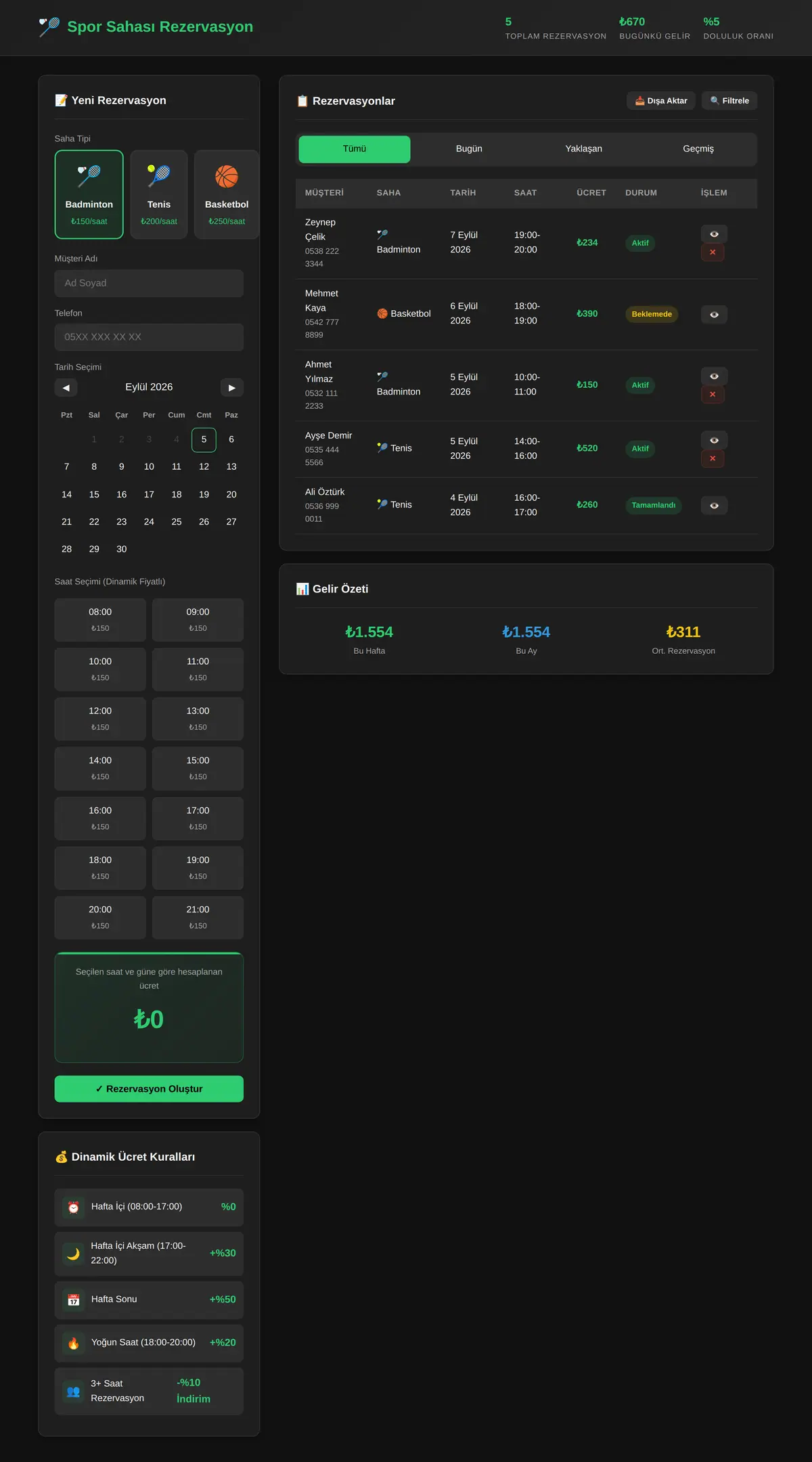Go to next month in calendar
Image resolution: width=812 pixels, height=1462 pixels.
[232, 388]
